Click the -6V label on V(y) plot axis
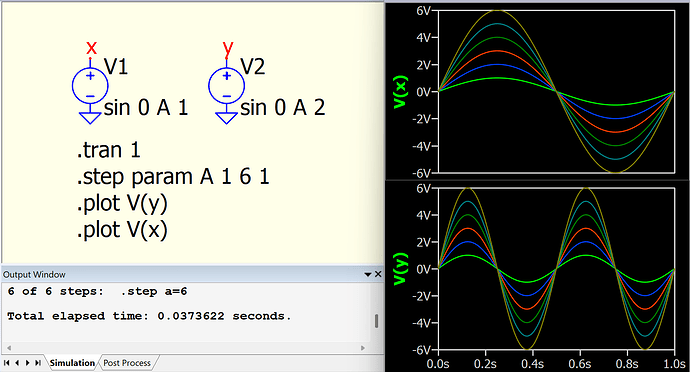The width and height of the screenshot is (690, 372). (x=421, y=350)
